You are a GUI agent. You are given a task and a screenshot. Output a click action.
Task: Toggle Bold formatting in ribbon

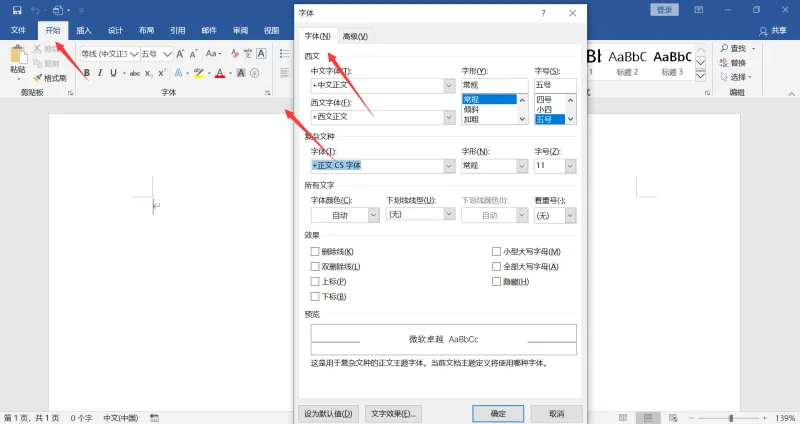[x=87, y=73]
